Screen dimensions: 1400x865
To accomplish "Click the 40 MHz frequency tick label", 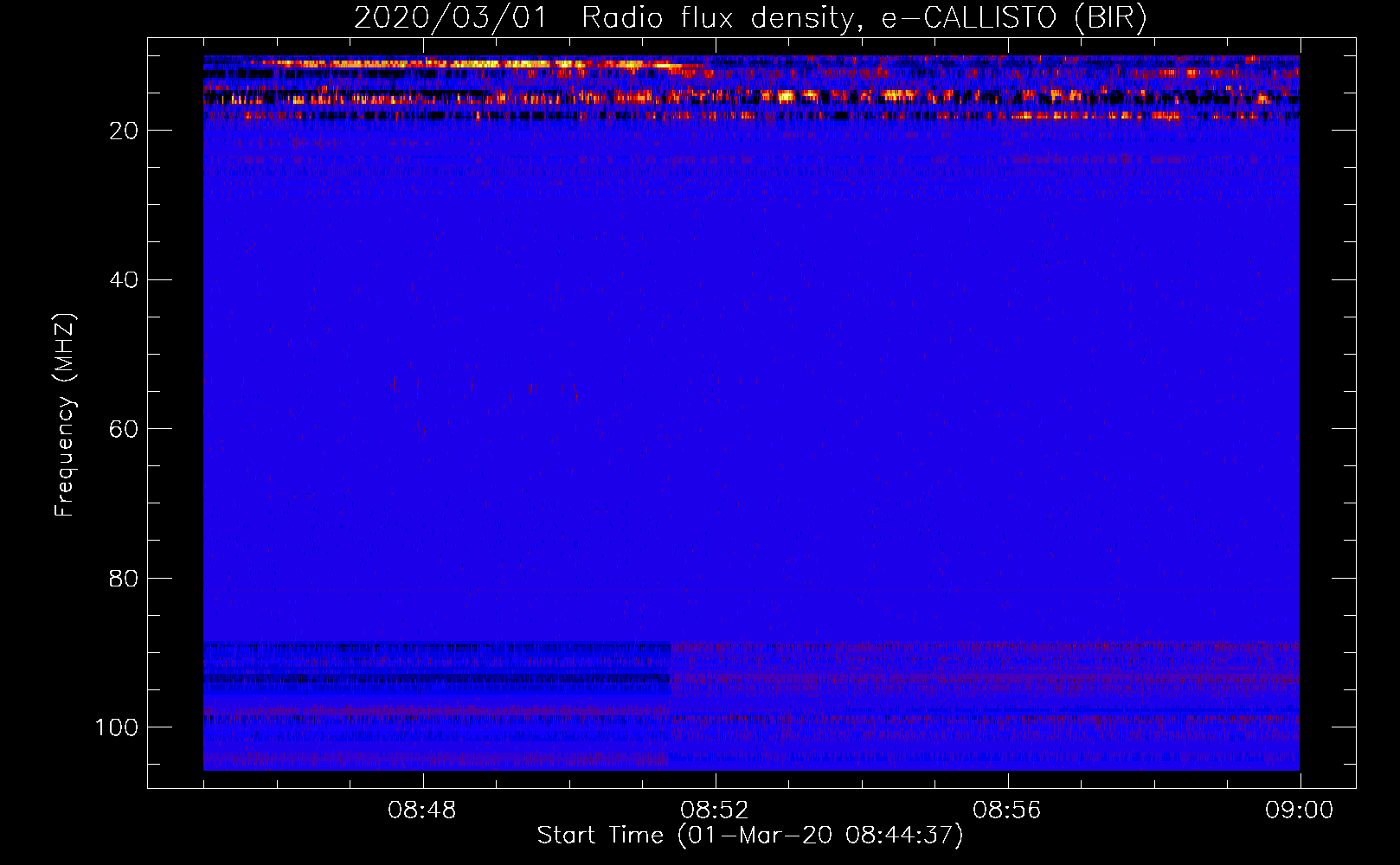I will click(x=124, y=279).
